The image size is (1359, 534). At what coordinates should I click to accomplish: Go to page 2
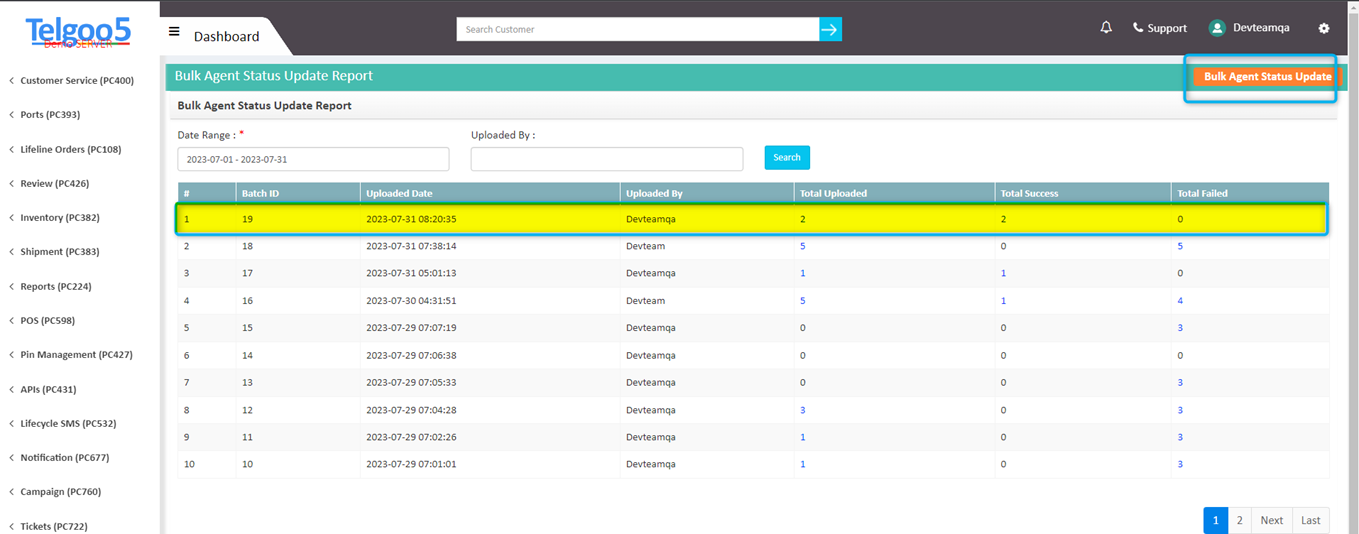[1240, 520]
